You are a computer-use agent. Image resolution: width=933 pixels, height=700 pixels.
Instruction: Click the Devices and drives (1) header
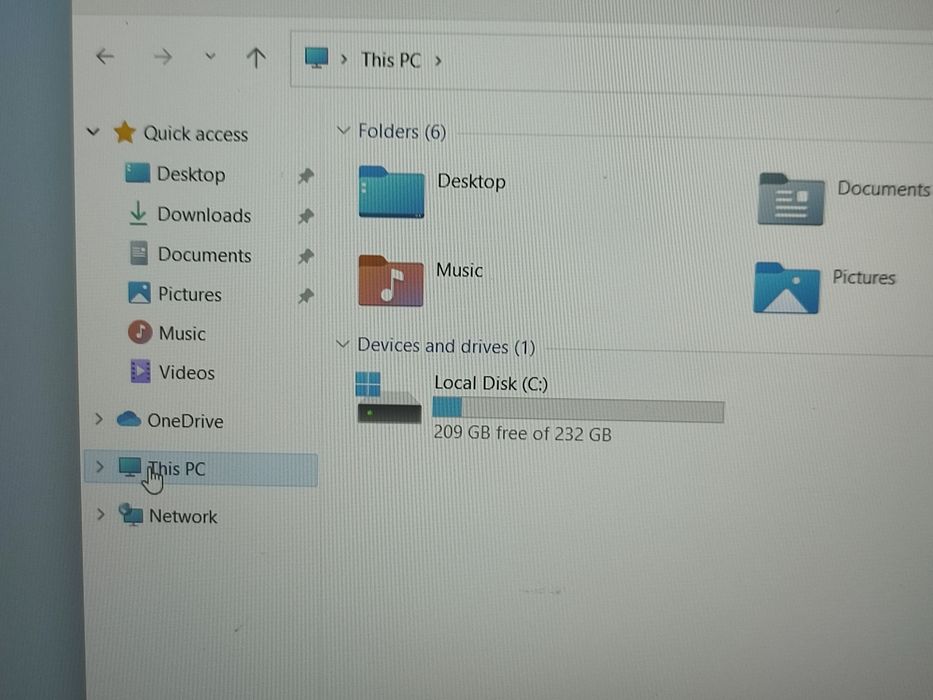(446, 346)
